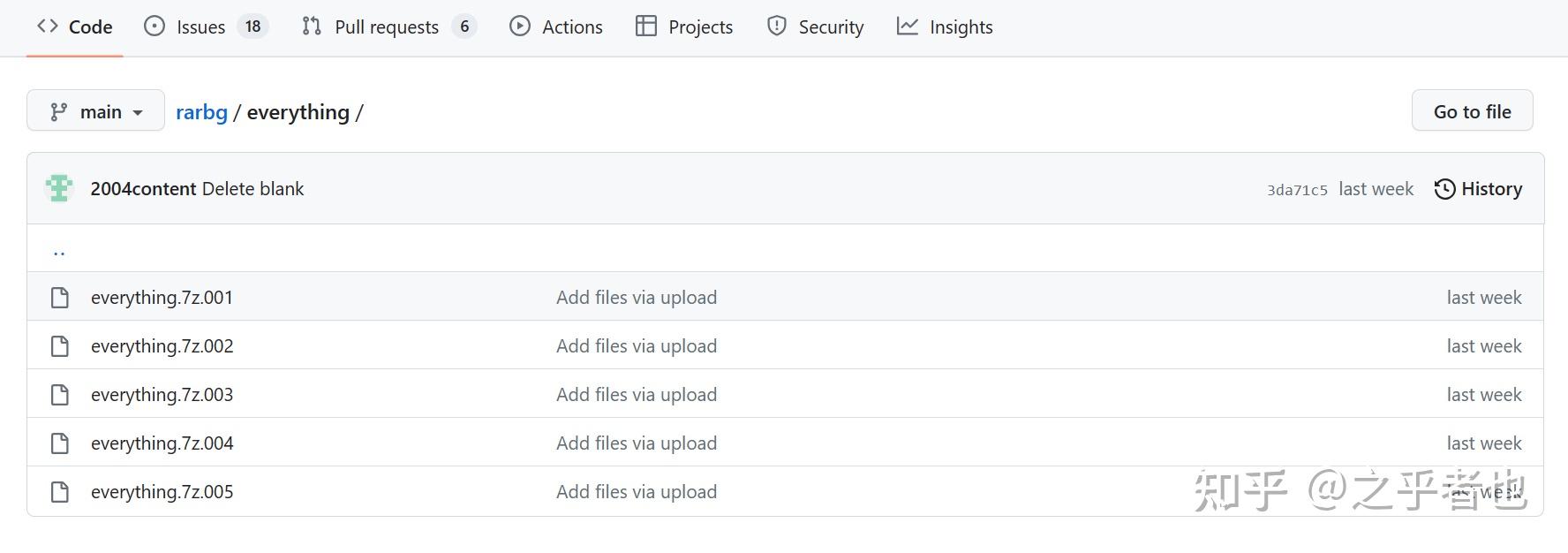Viewport: 1568px width, 553px height.
Task: Open commit hash 3da71c5
Action: point(1297,190)
